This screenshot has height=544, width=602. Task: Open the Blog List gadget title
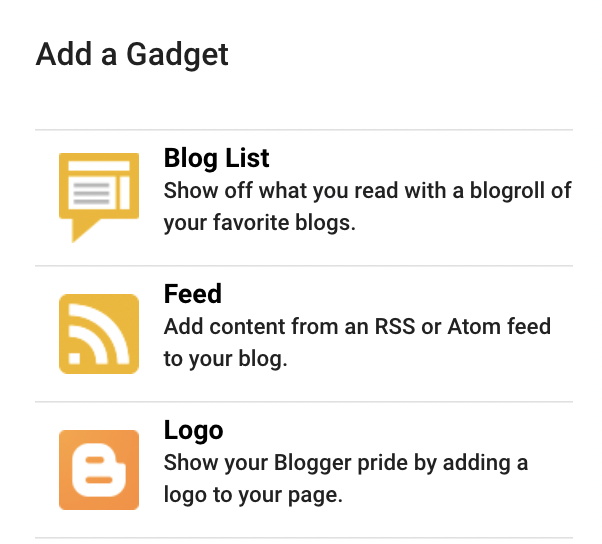pyautogui.click(x=217, y=158)
